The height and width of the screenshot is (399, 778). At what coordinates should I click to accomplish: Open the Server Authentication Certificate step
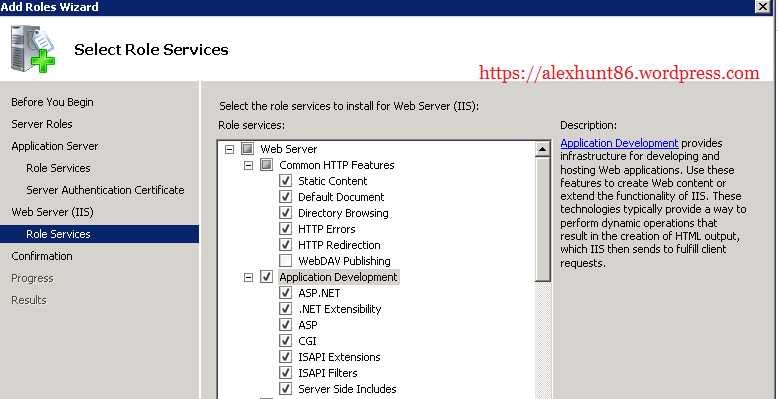[x=105, y=190]
